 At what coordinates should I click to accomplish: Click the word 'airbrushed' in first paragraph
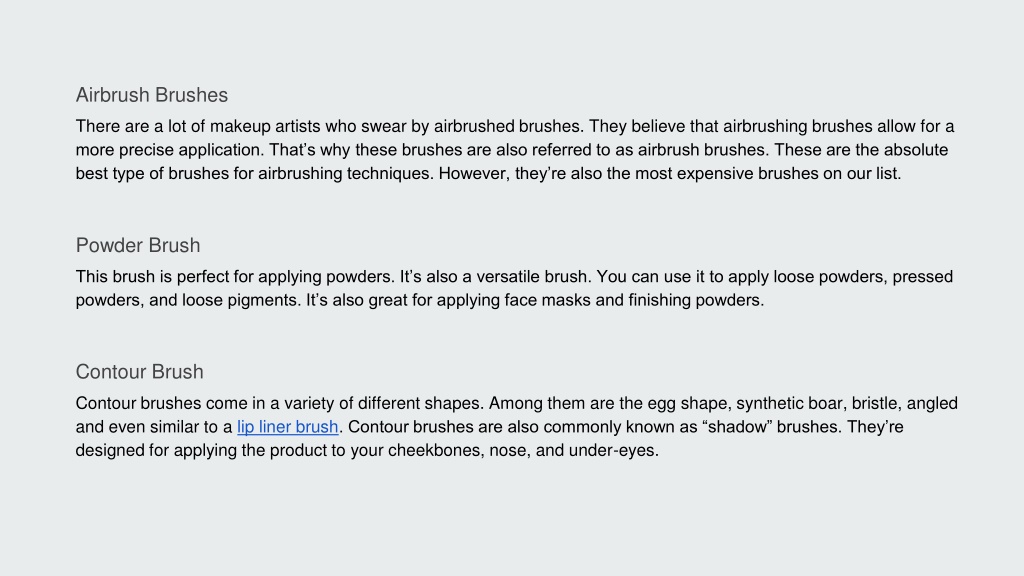(x=473, y=126)
